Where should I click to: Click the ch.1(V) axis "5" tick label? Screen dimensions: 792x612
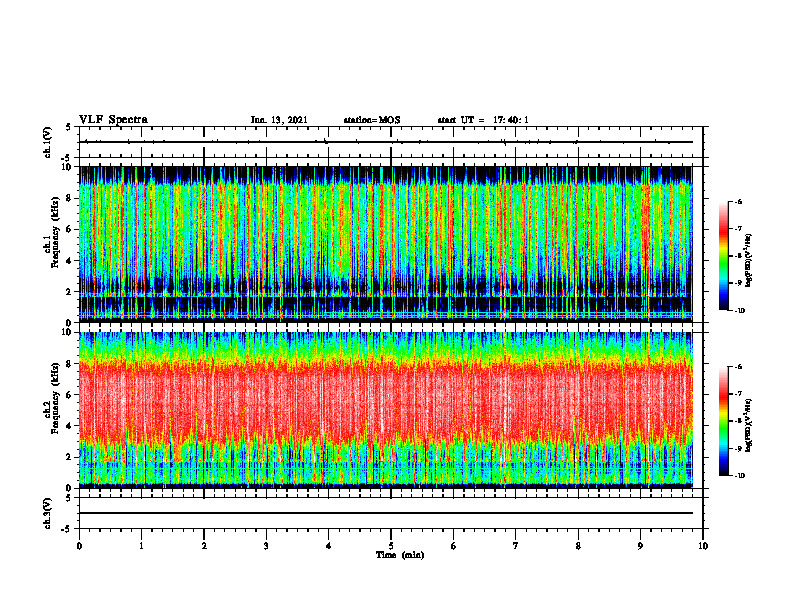click(69, 127)
